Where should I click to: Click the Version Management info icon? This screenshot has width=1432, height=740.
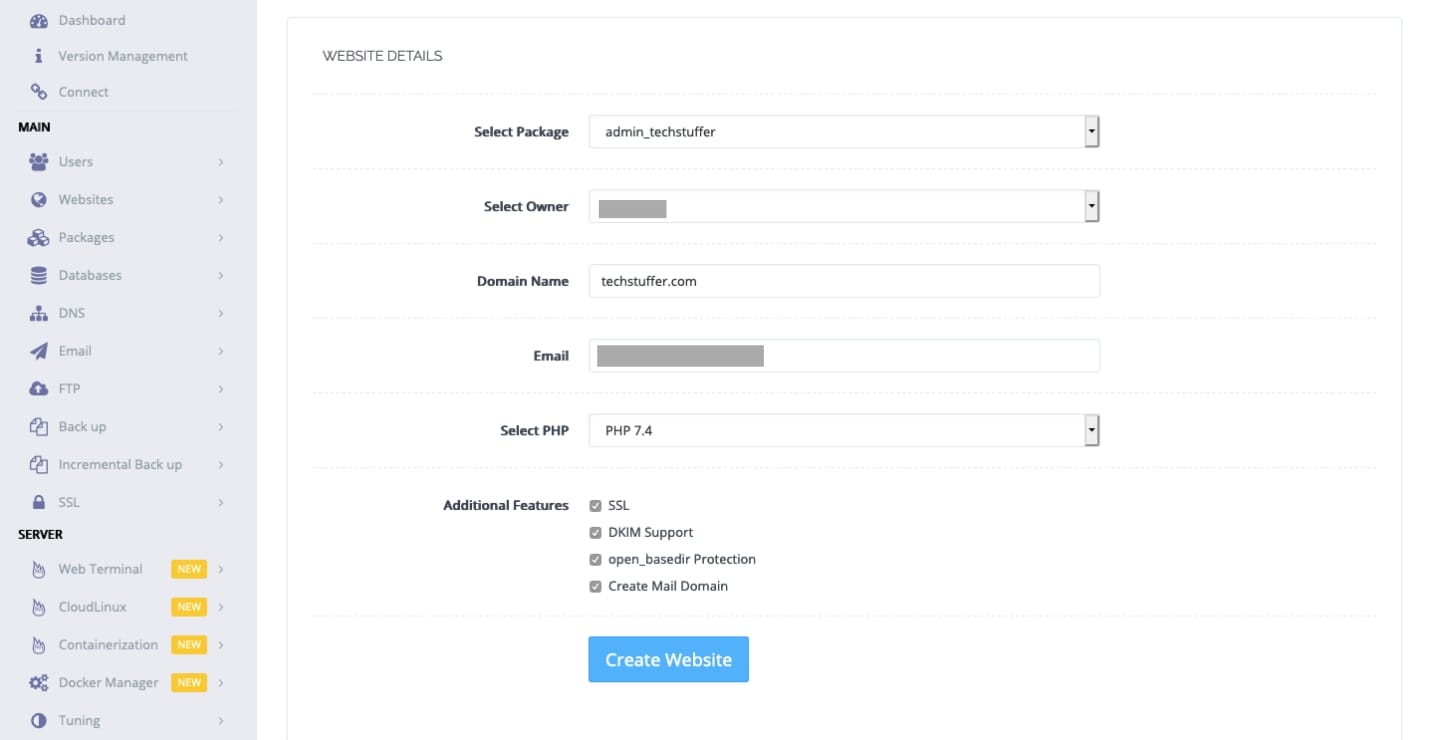click(x=39, y=56)
